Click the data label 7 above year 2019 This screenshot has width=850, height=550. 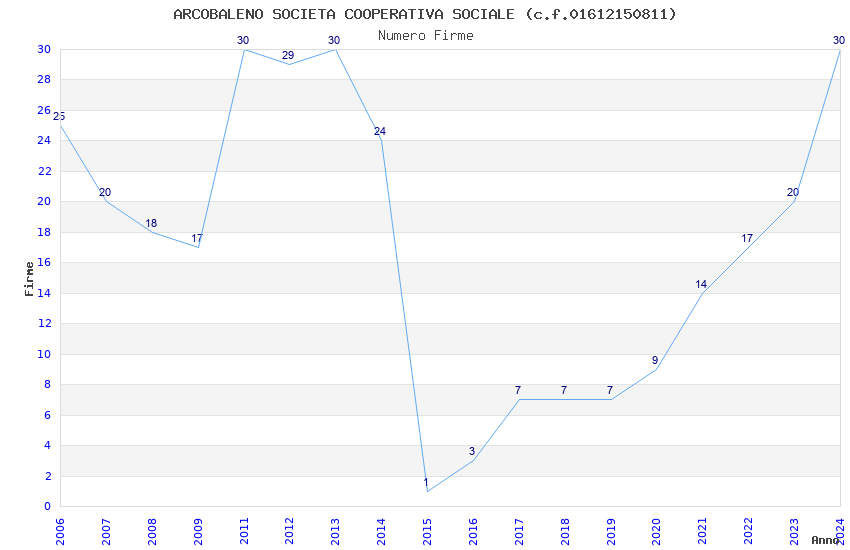click(x=610, y=390)
